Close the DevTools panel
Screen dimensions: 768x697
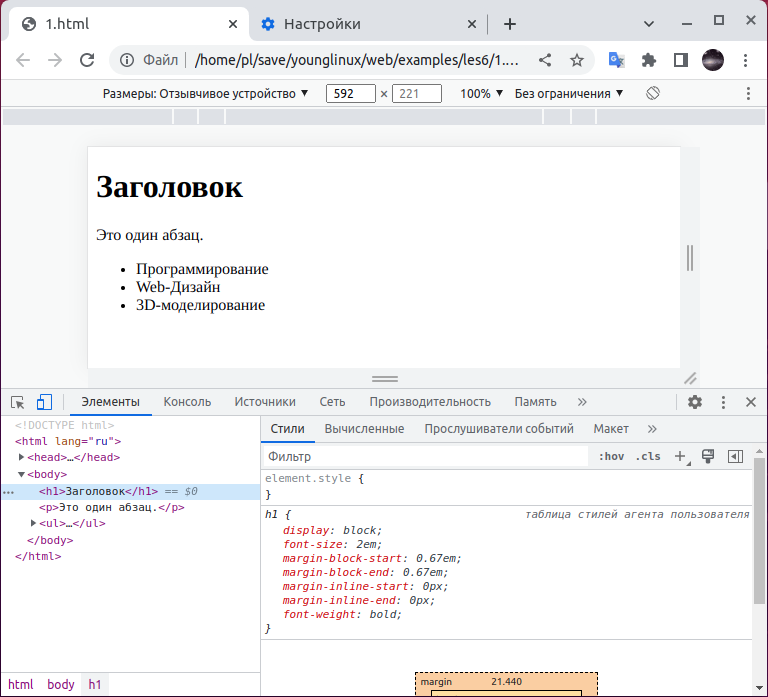pyautogui.click(x=750, y=402)
